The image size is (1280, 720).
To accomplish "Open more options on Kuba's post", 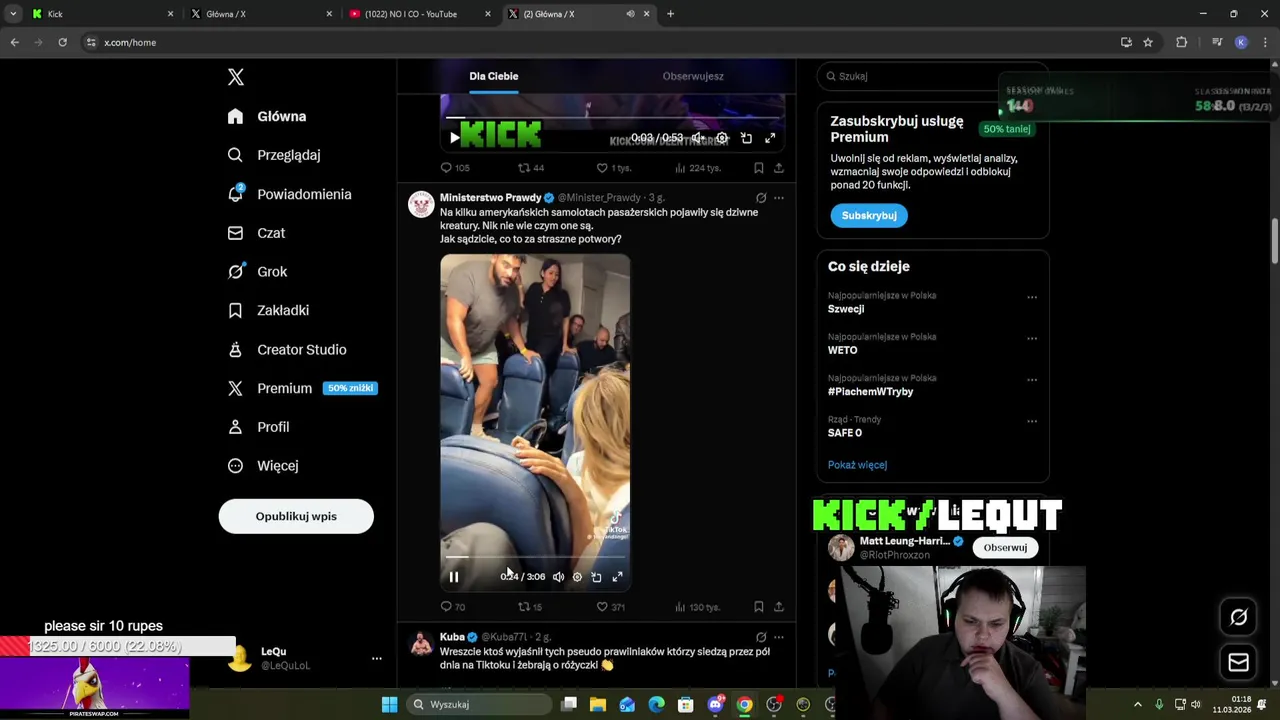I will coord(779,637).
